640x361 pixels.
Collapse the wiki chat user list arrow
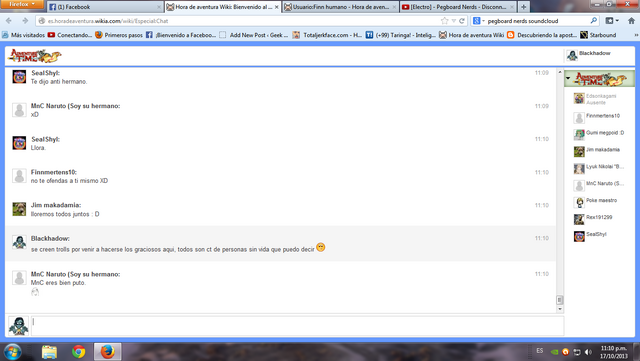tap(568, 78)
